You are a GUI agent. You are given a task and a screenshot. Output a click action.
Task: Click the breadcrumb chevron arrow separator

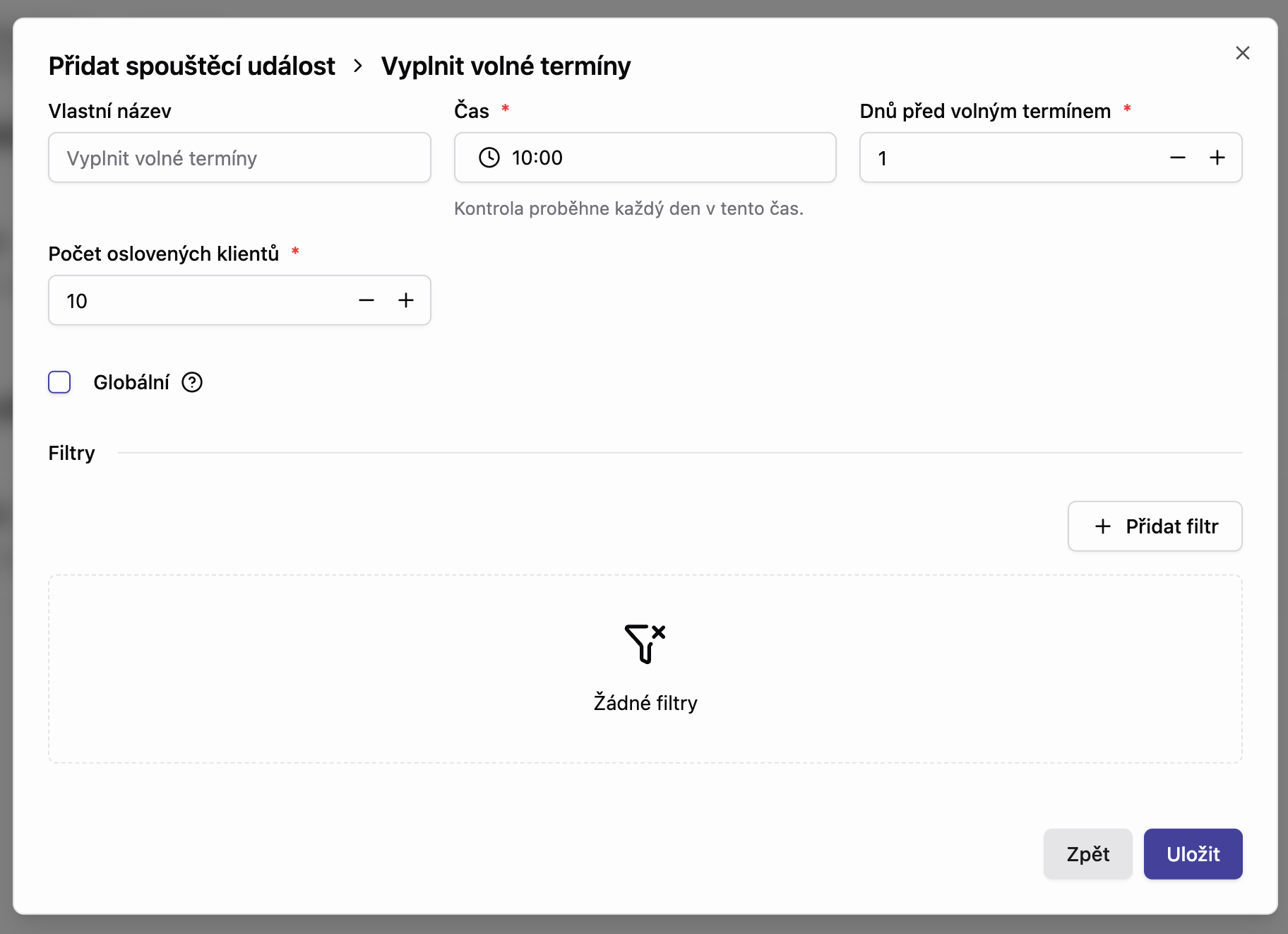pyautogui.click(x=358, y=66)
